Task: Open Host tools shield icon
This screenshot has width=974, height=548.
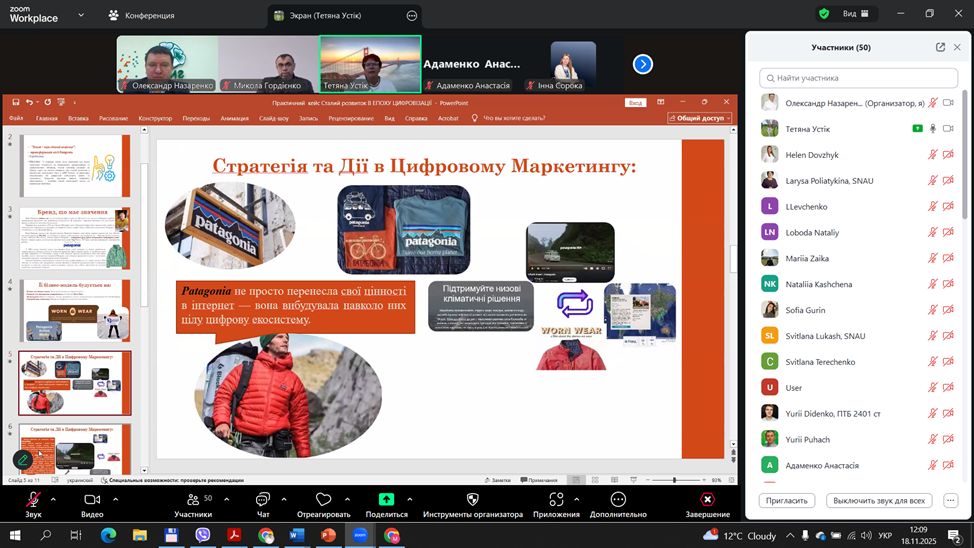Action: point(473,499)
